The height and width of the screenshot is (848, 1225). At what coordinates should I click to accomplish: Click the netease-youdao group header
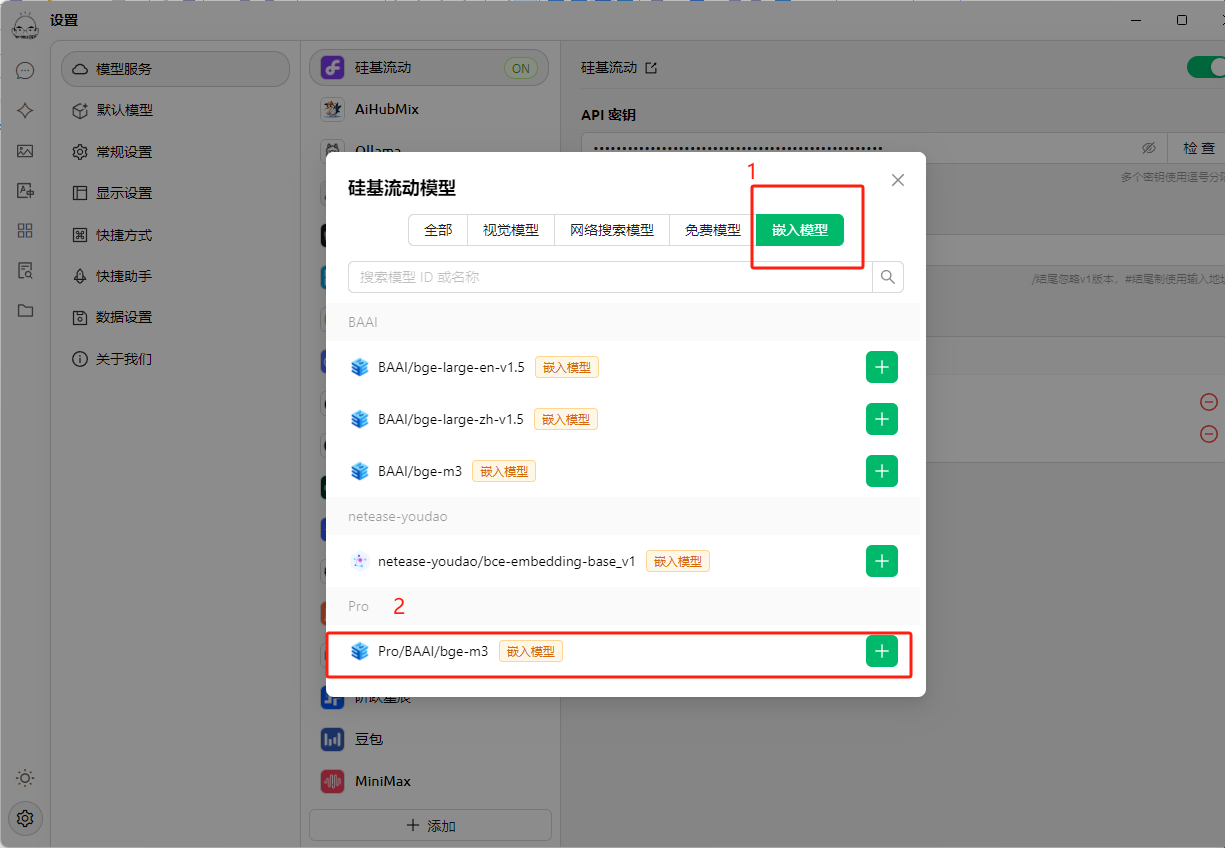coord(623,516)
